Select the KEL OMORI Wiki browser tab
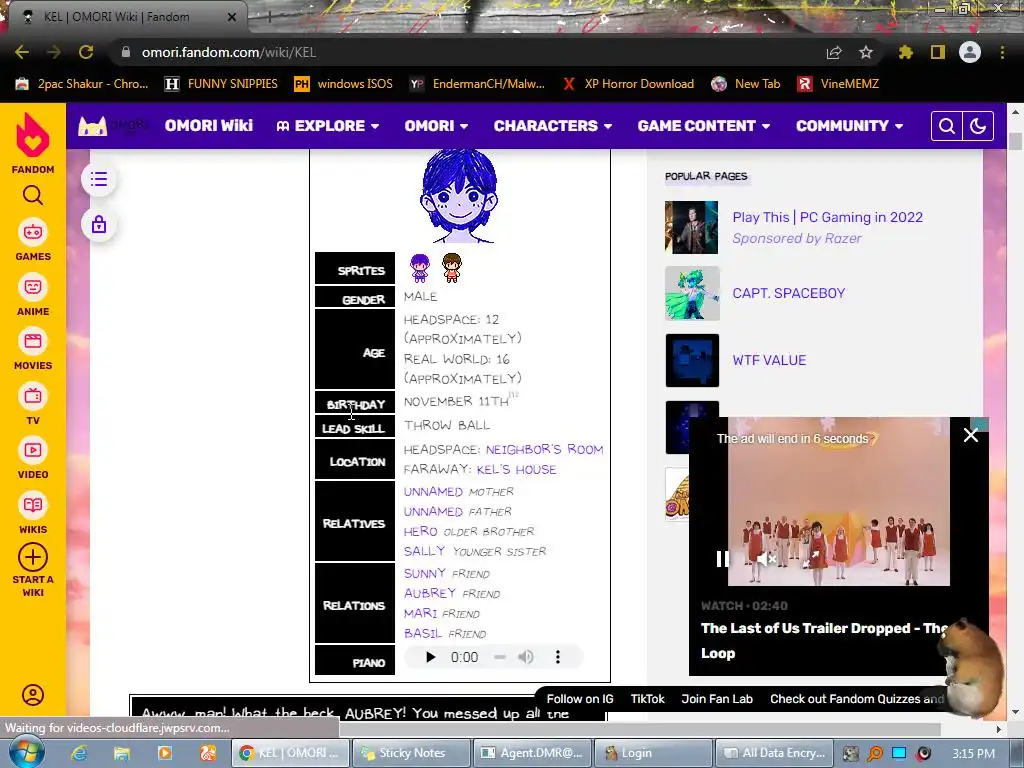 127,17
